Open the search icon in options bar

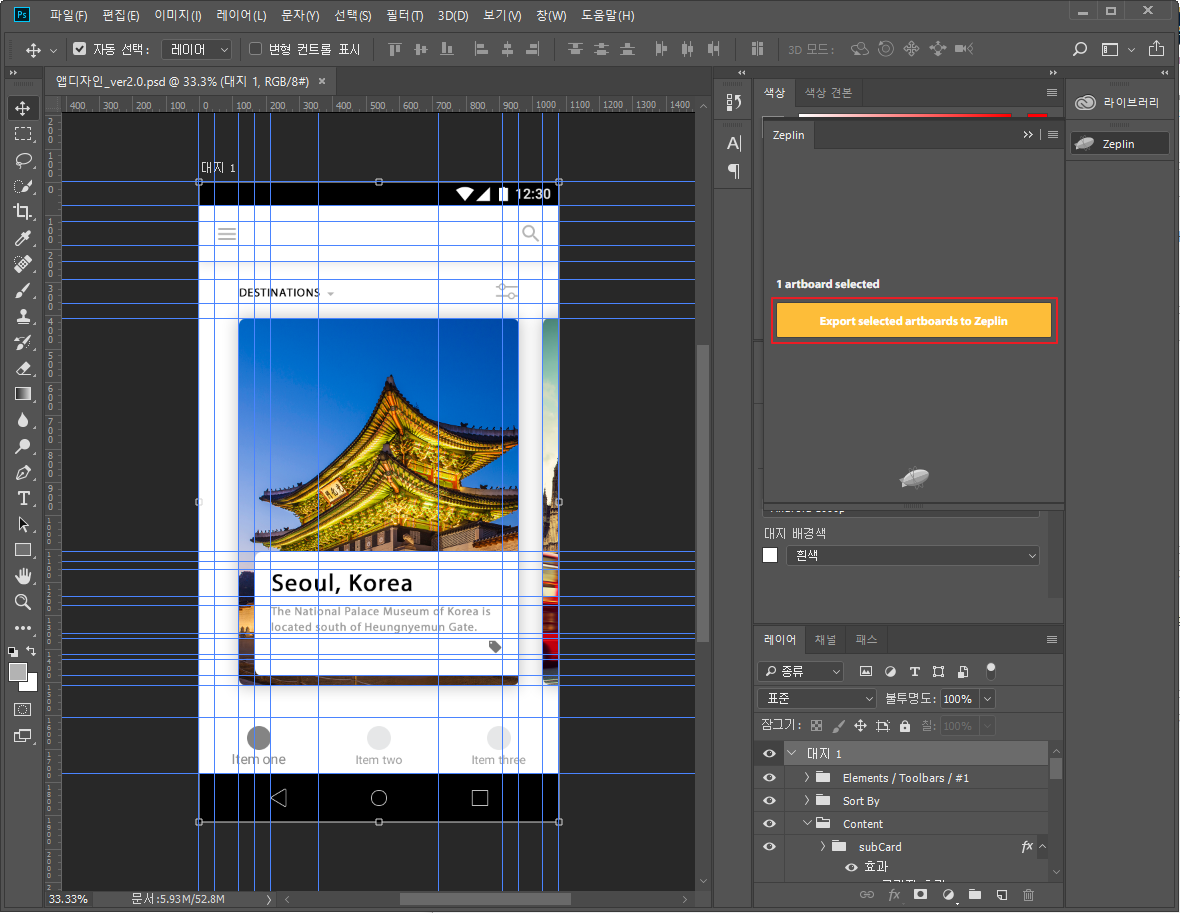point(1080,49)
